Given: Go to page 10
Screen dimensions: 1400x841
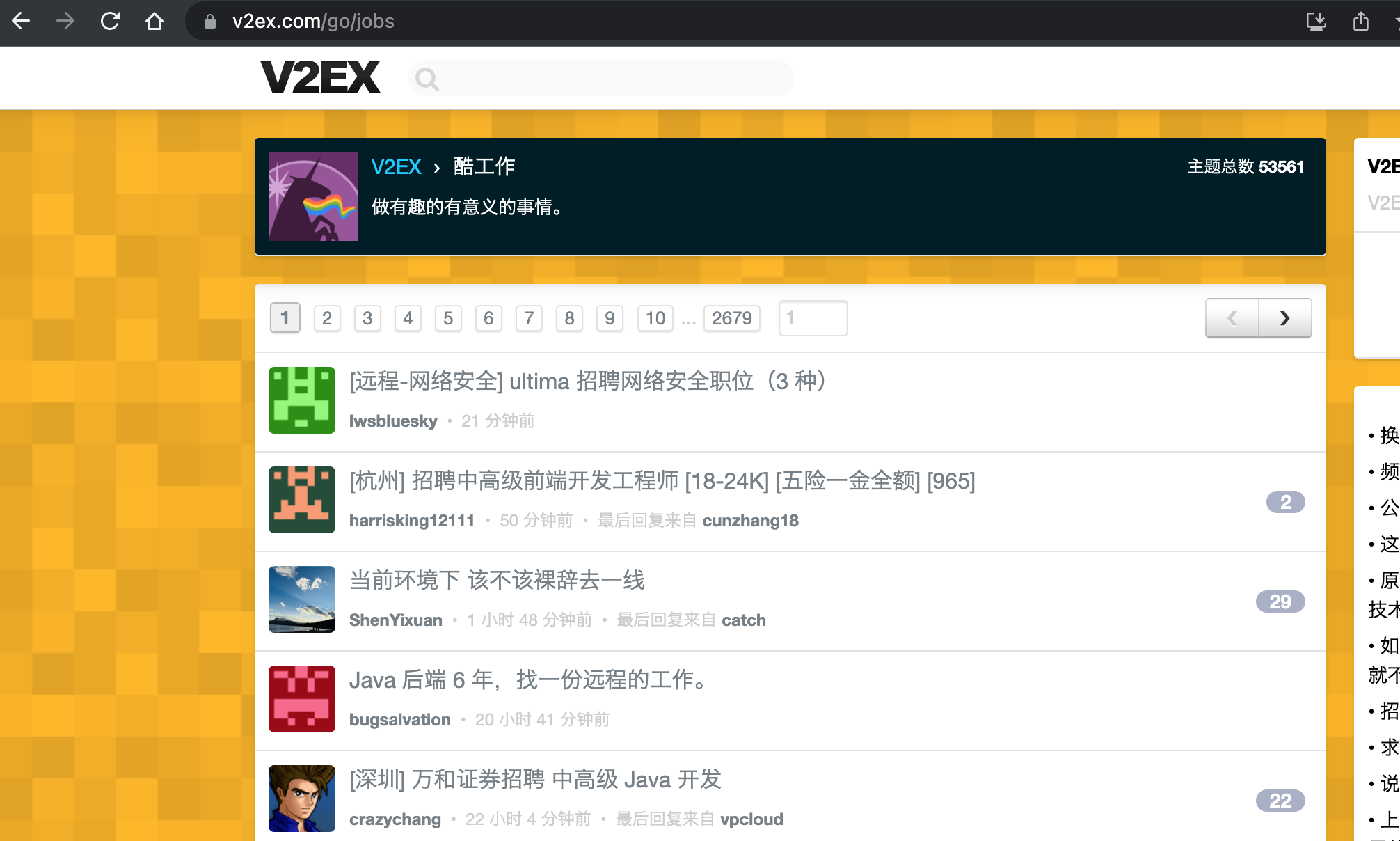Looking at the screenshot, I should click(655, 318).
